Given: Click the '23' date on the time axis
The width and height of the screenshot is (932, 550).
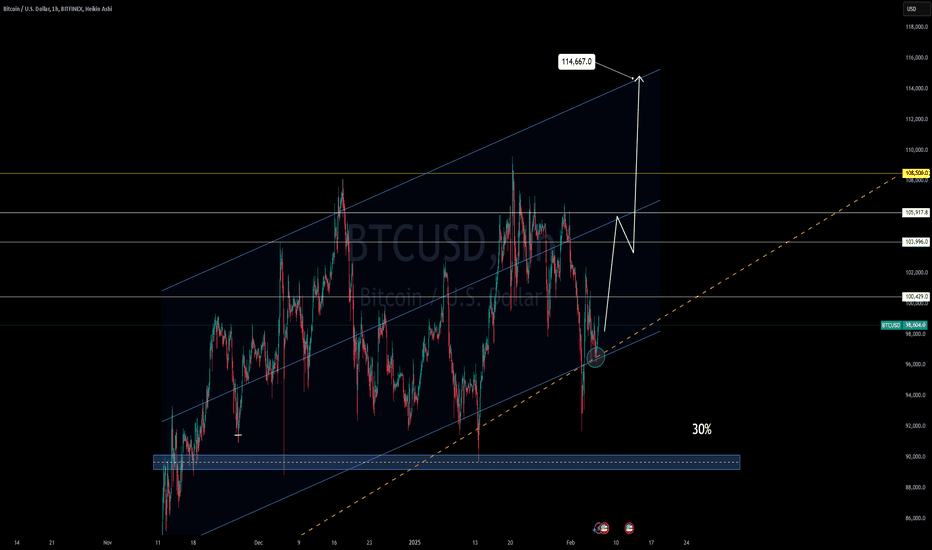Looking at the screenshot, I should click(369, 542).
